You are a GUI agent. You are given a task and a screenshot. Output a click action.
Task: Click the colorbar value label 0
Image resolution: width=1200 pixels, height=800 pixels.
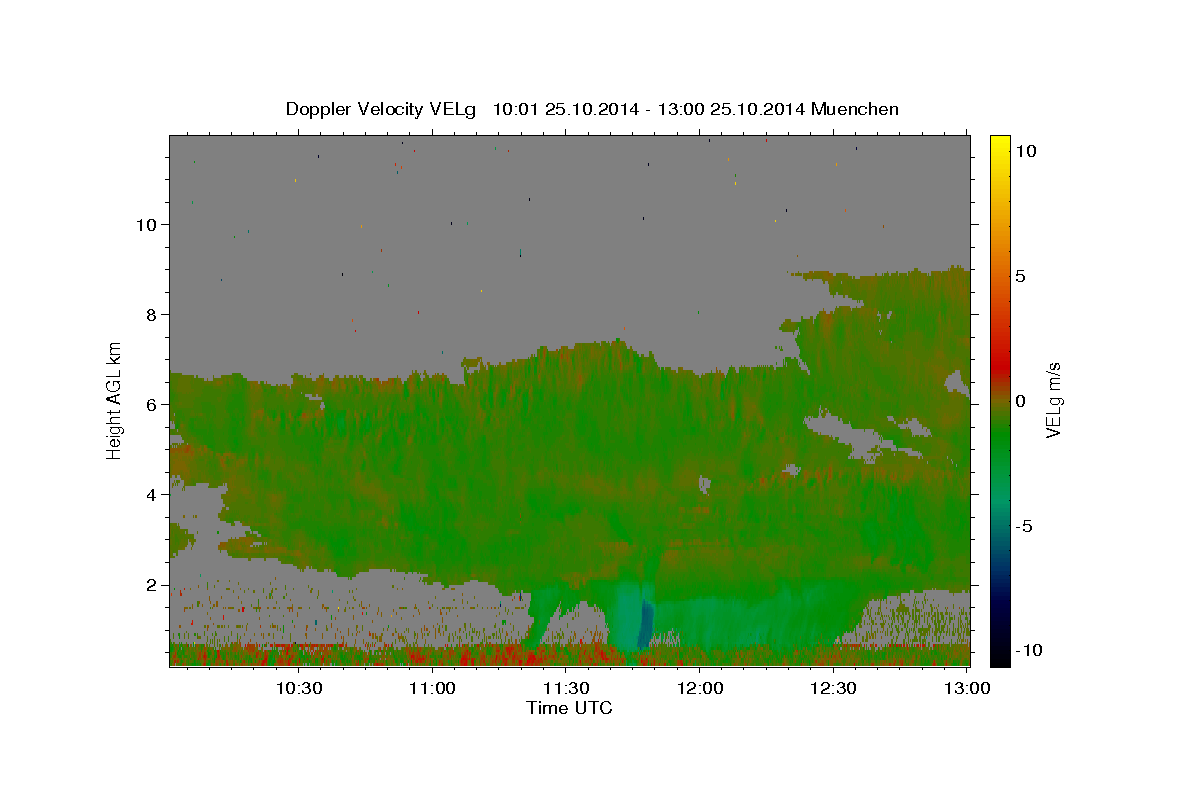[1020, 401]
